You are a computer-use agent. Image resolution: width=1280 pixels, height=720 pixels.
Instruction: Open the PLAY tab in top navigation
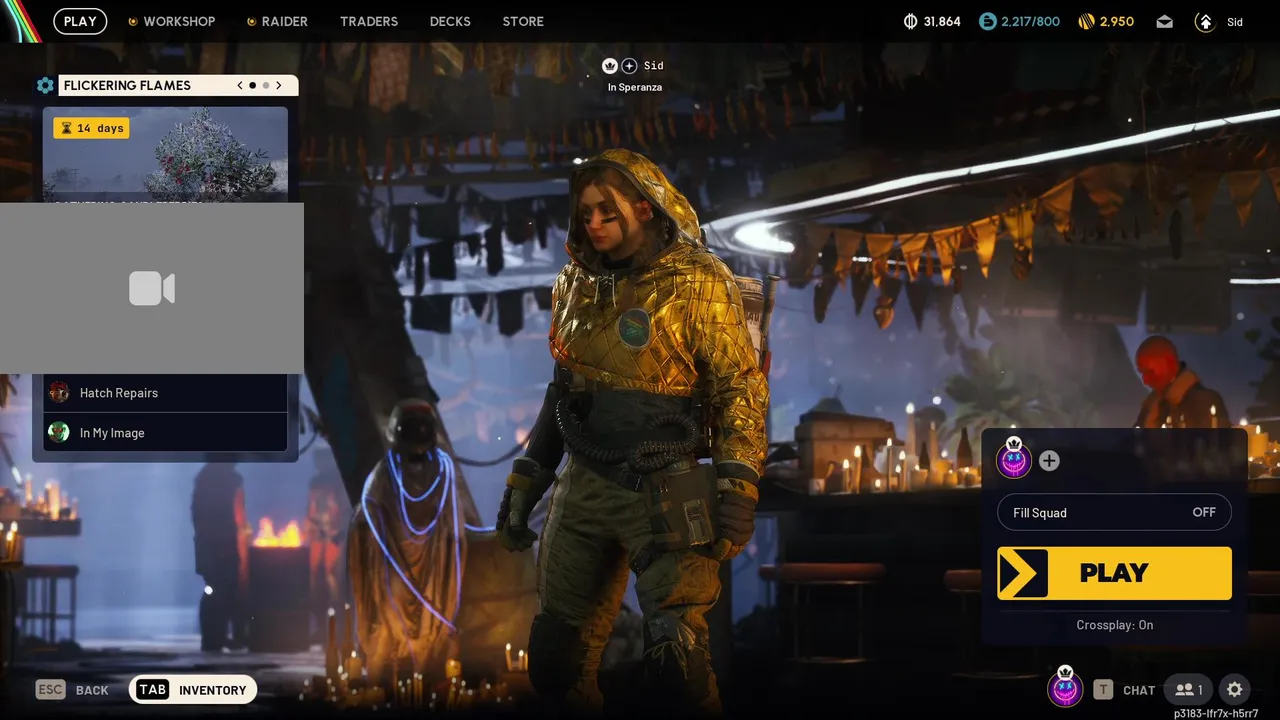[x=80, y=21]
